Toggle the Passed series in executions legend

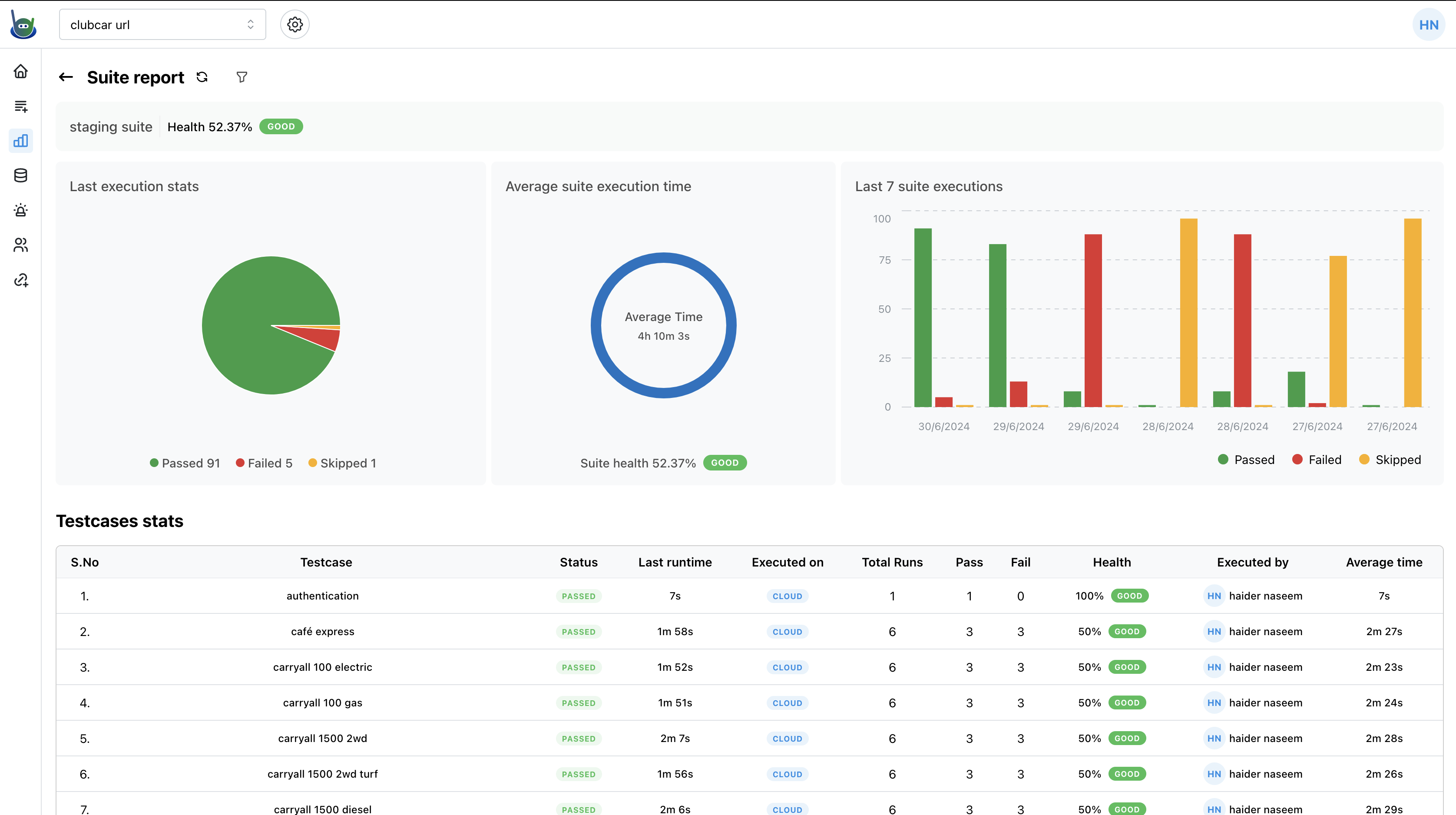pos(1245,460)
